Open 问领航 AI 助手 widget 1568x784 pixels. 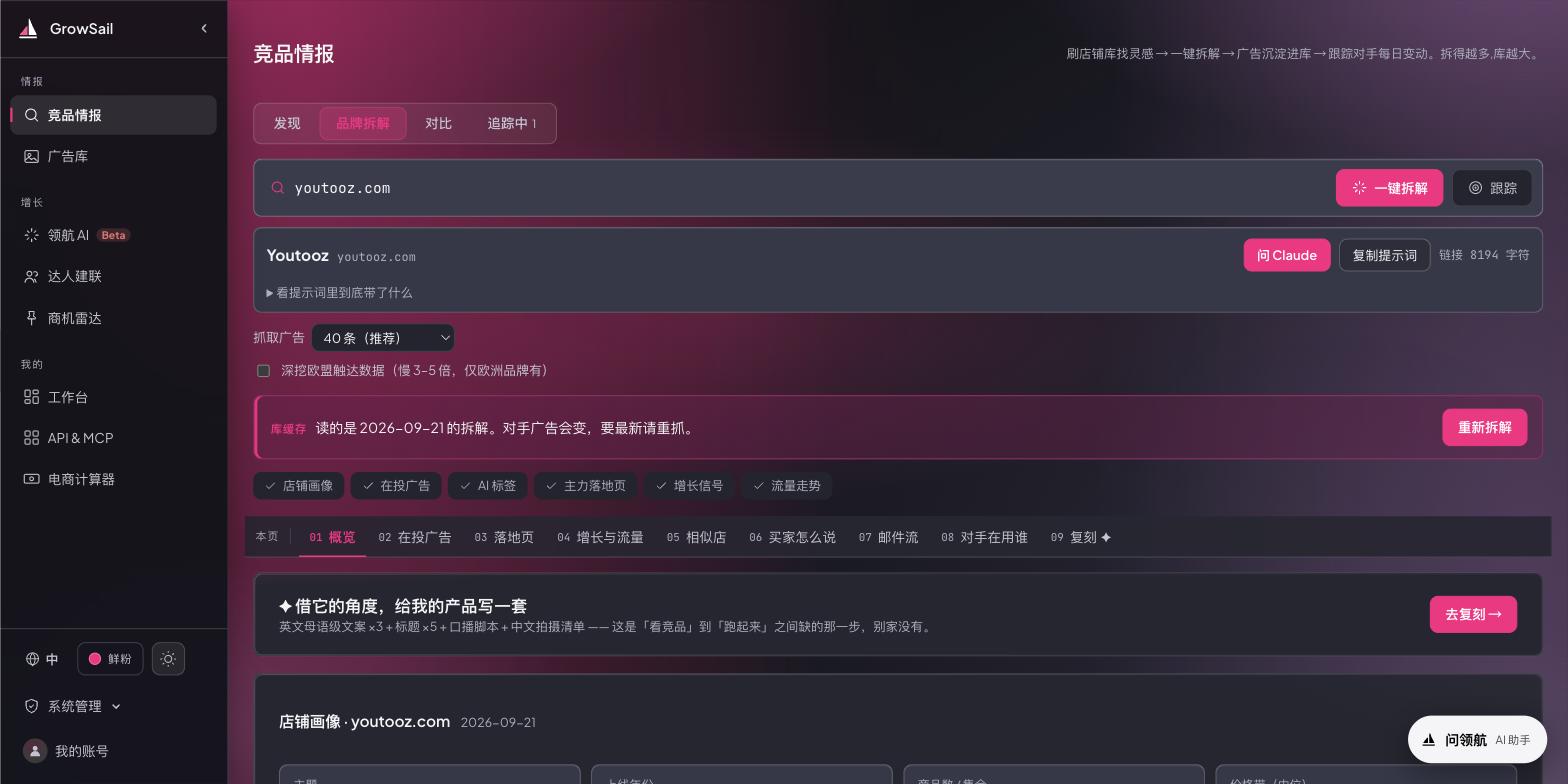tap(1477, 740)
